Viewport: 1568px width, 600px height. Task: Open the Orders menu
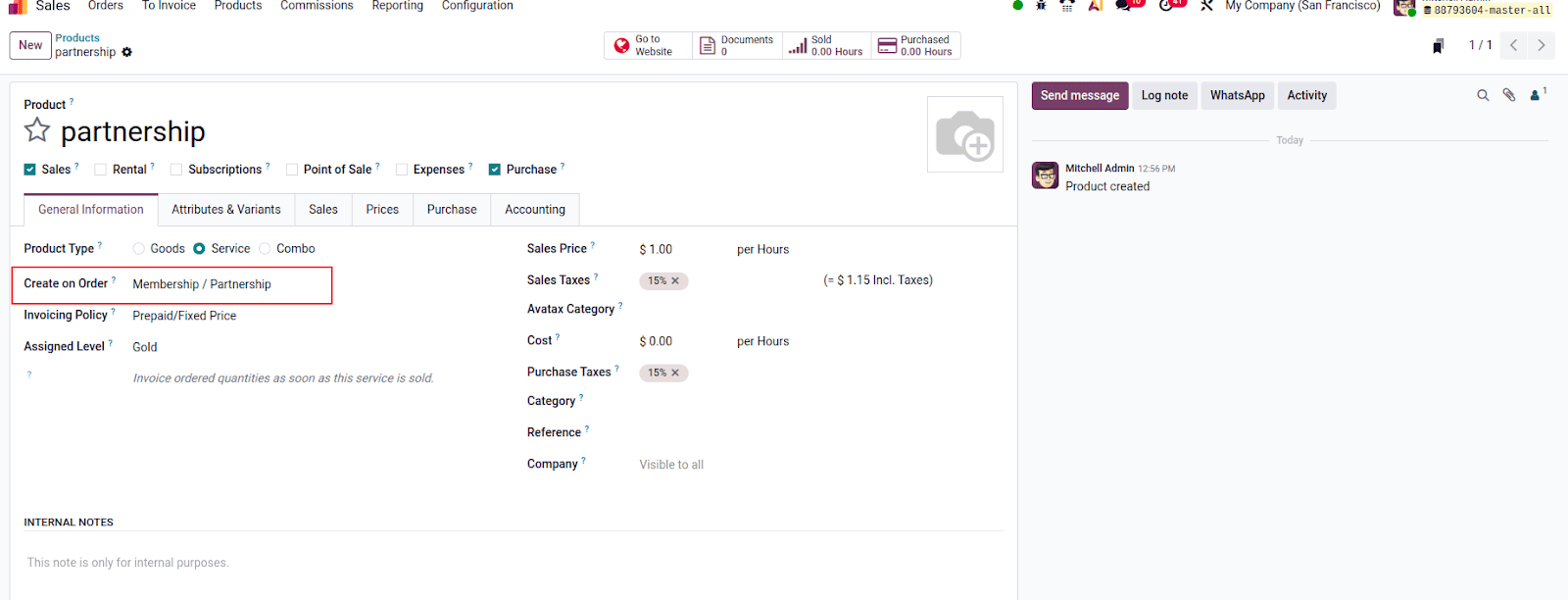pyautogui.click(x=106, y=6)
